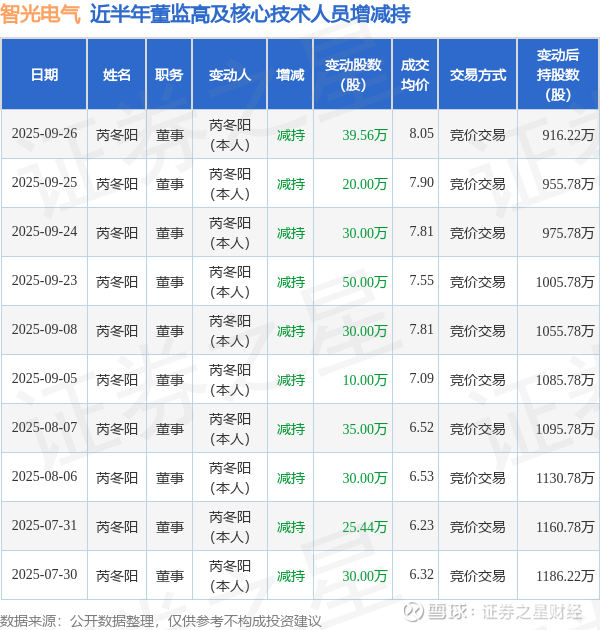Click the holdings value 916.22万
The image size is (600, 630).
568,135
